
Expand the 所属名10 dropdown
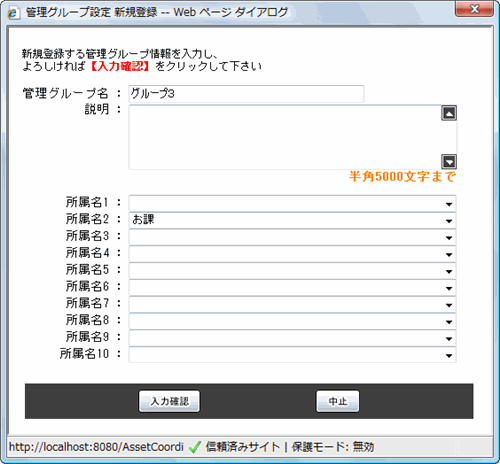[x=292, y=355]
